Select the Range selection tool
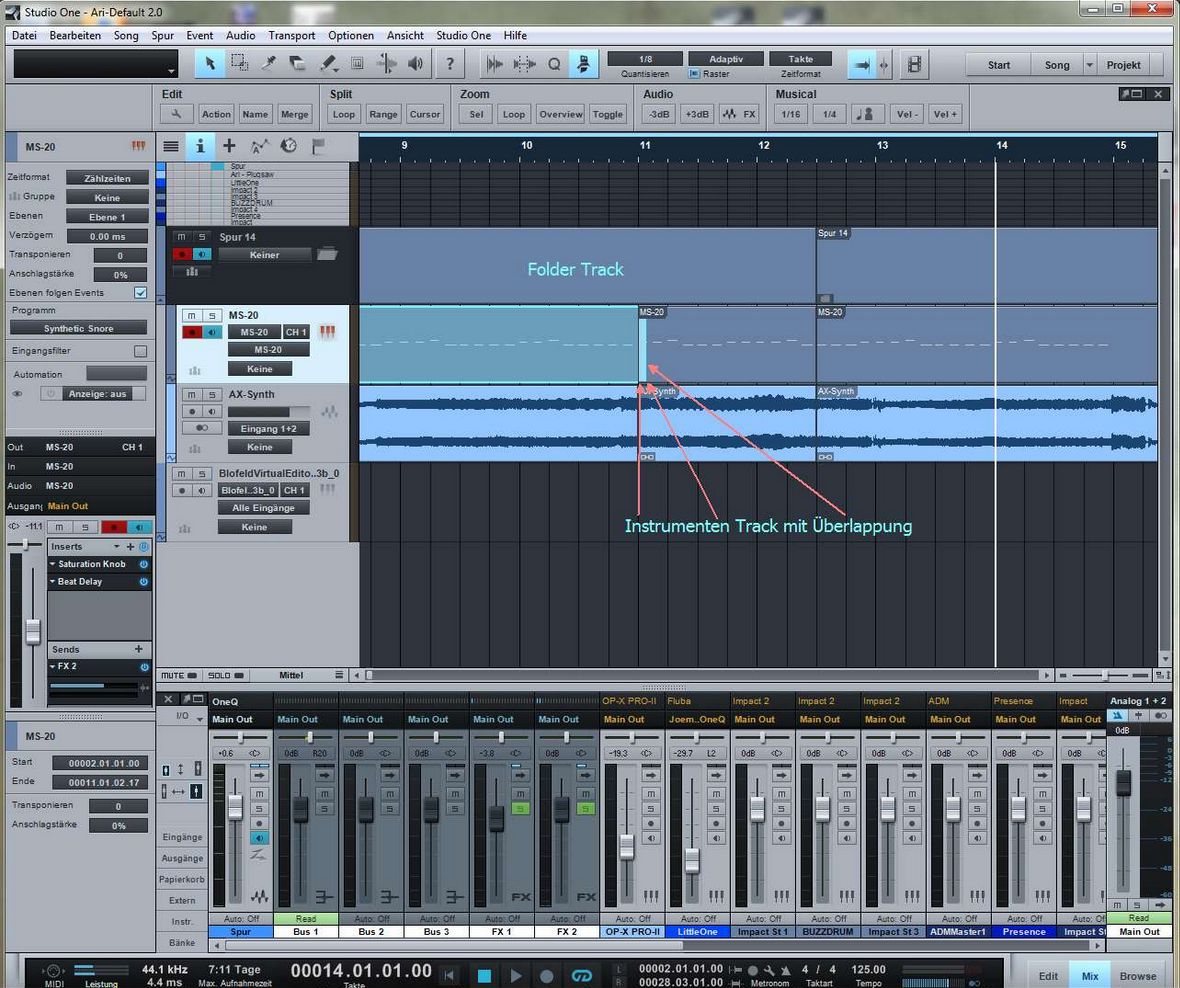The width and height of the screenshot is (1180, 988). (x=239, y=64)
